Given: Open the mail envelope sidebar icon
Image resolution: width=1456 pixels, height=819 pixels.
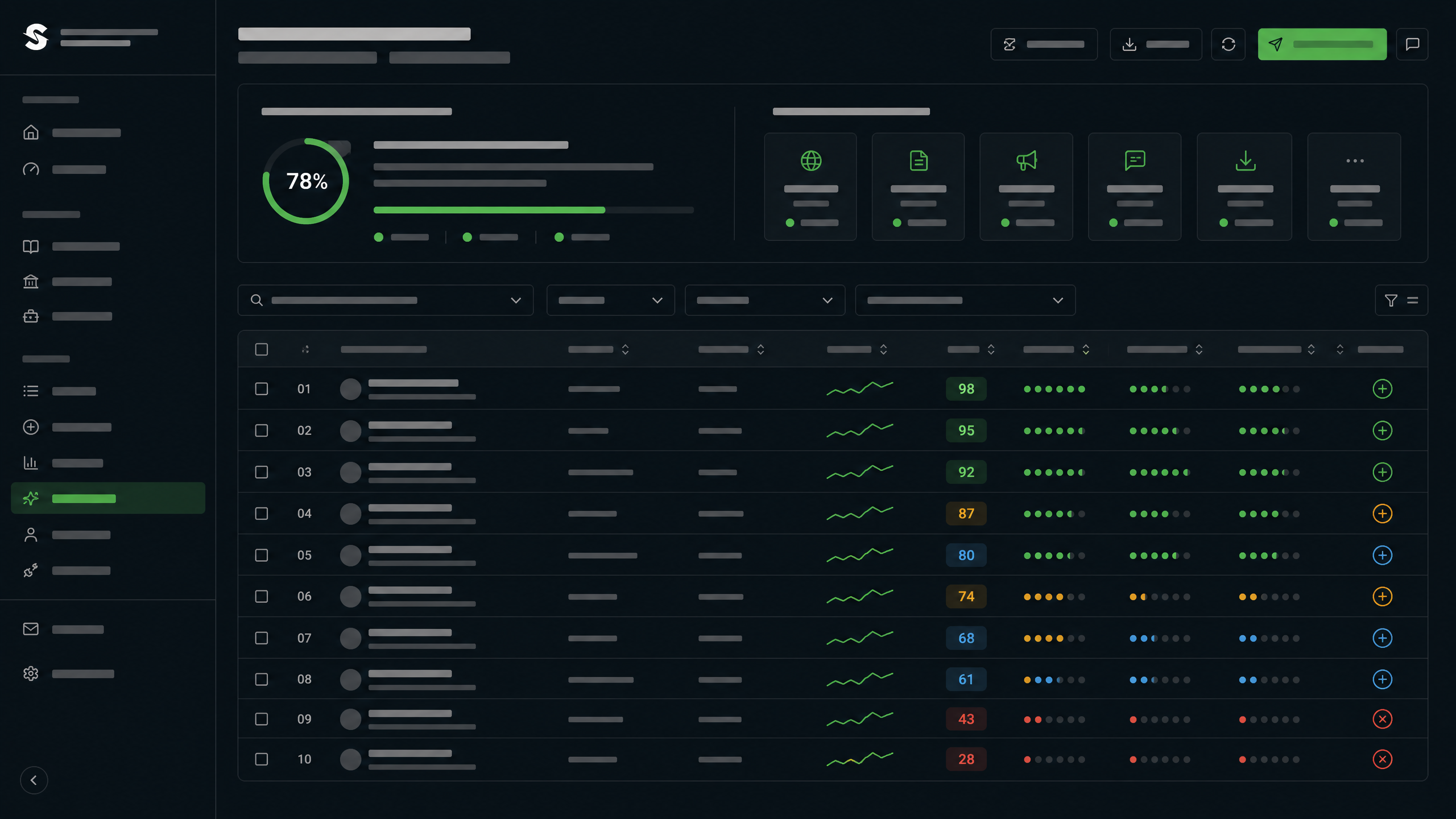Looking at the screenshot, I should click(x=31, y=629).
